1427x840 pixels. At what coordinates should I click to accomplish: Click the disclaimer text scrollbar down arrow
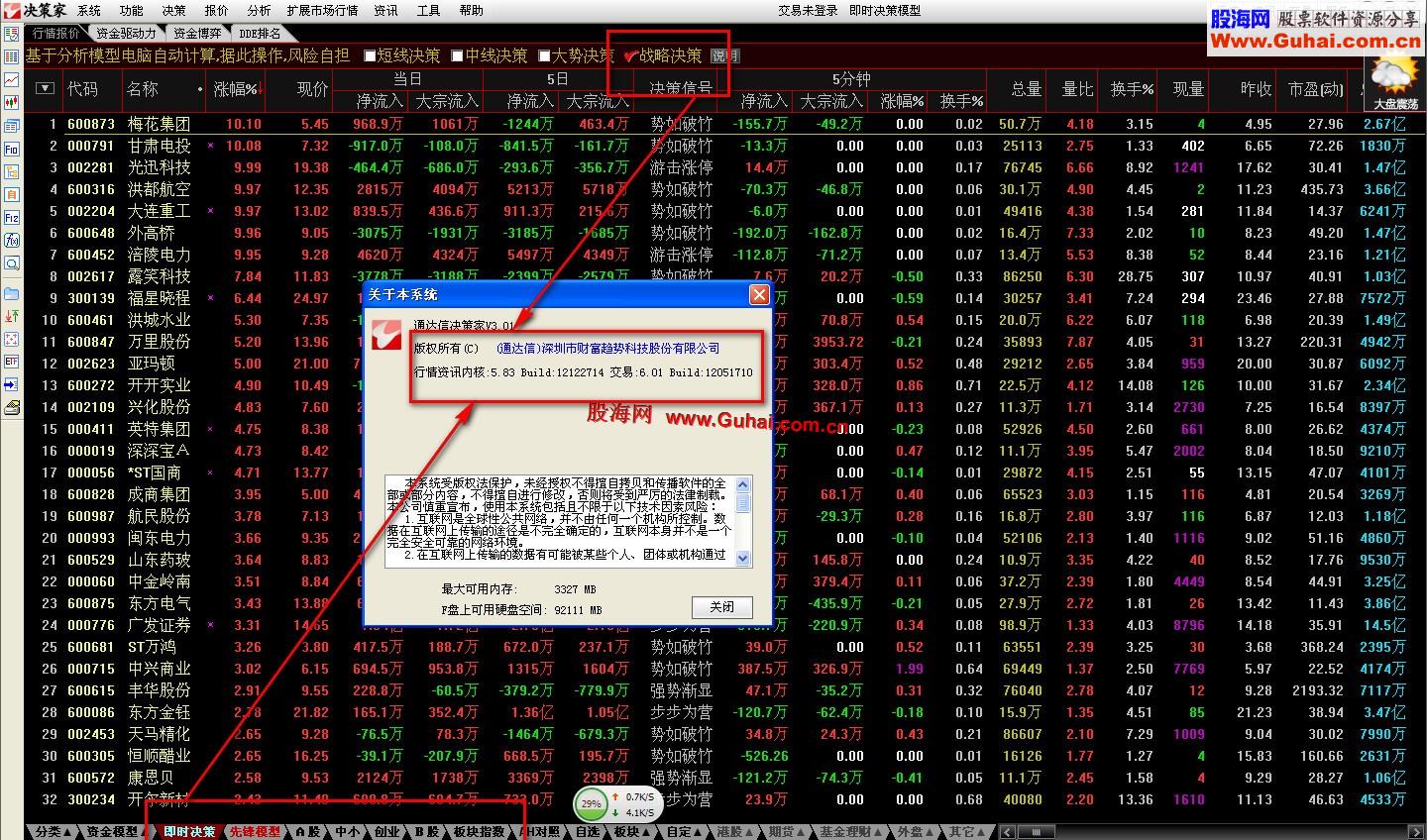[x=744, y=558]
